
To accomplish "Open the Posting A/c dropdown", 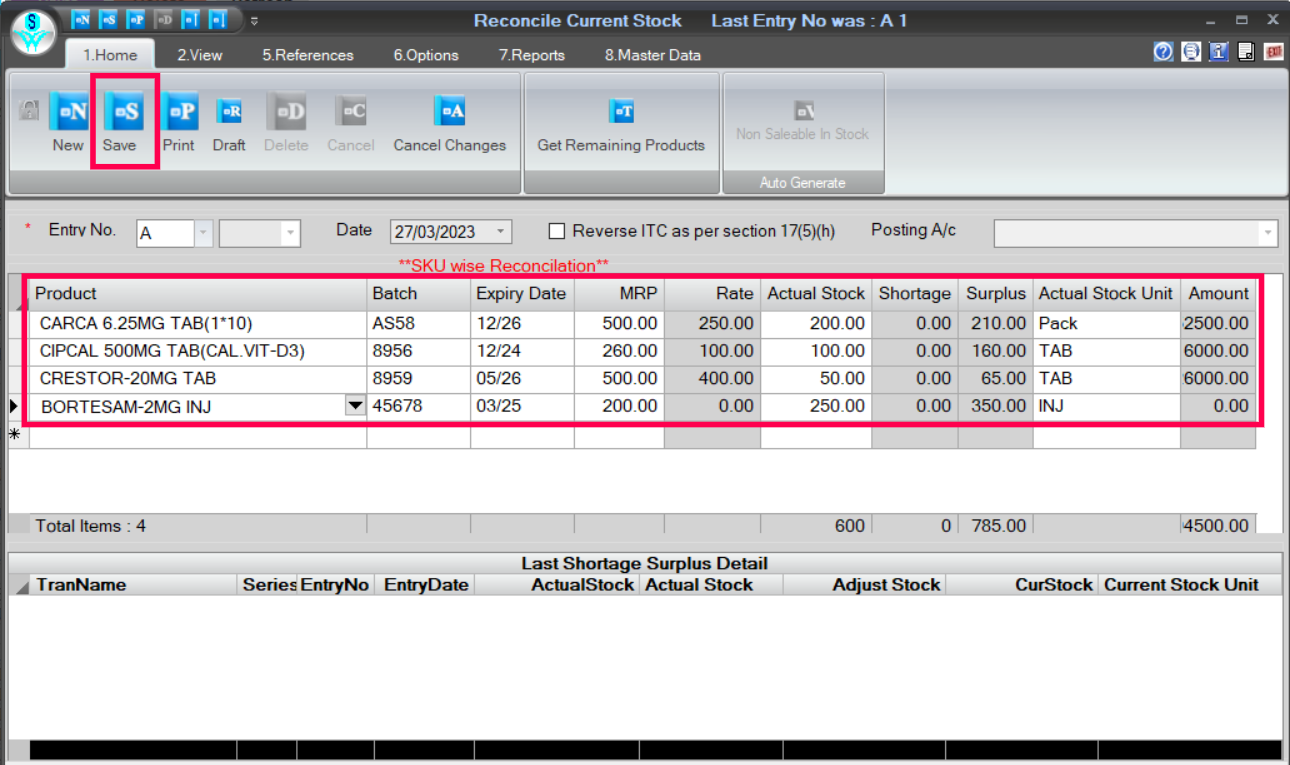I will (1268, 233).
